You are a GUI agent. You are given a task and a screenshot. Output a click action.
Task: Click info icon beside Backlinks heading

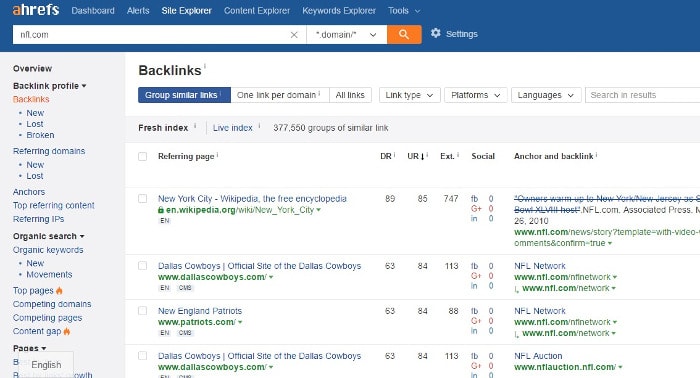(x=205, y=66)
